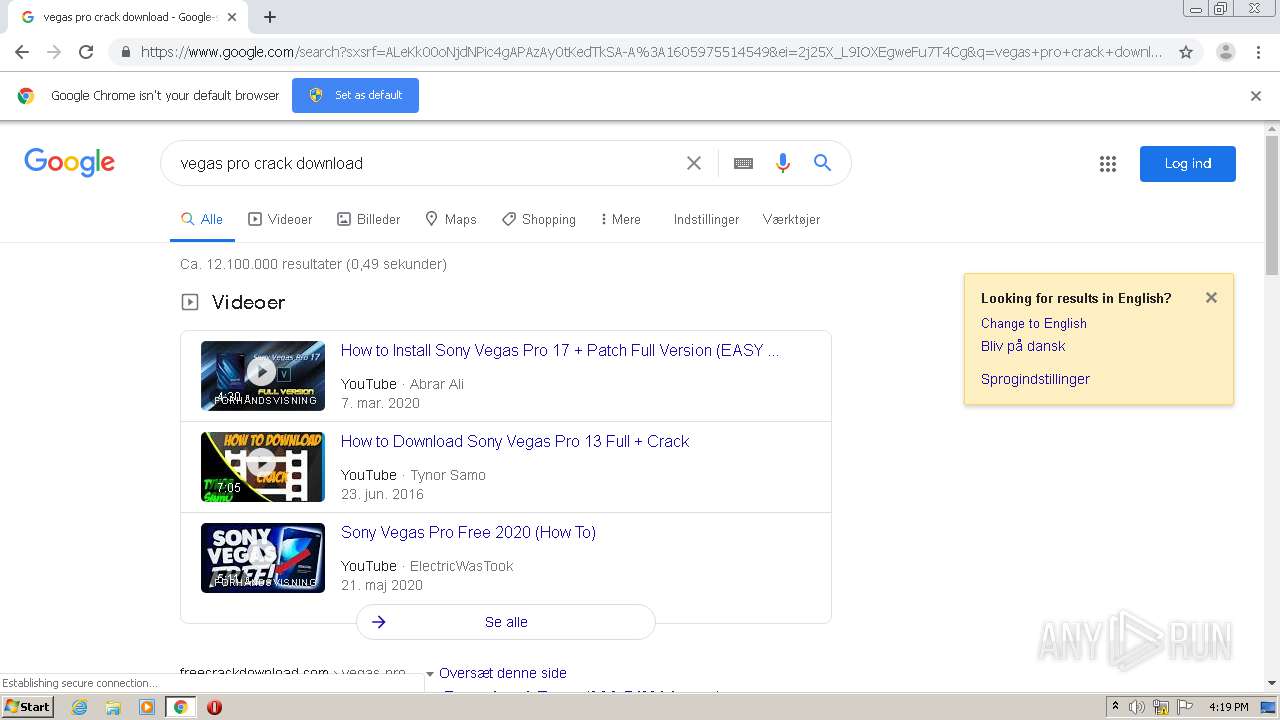
Task: Open a new browser tab
Action: (270, 17)
